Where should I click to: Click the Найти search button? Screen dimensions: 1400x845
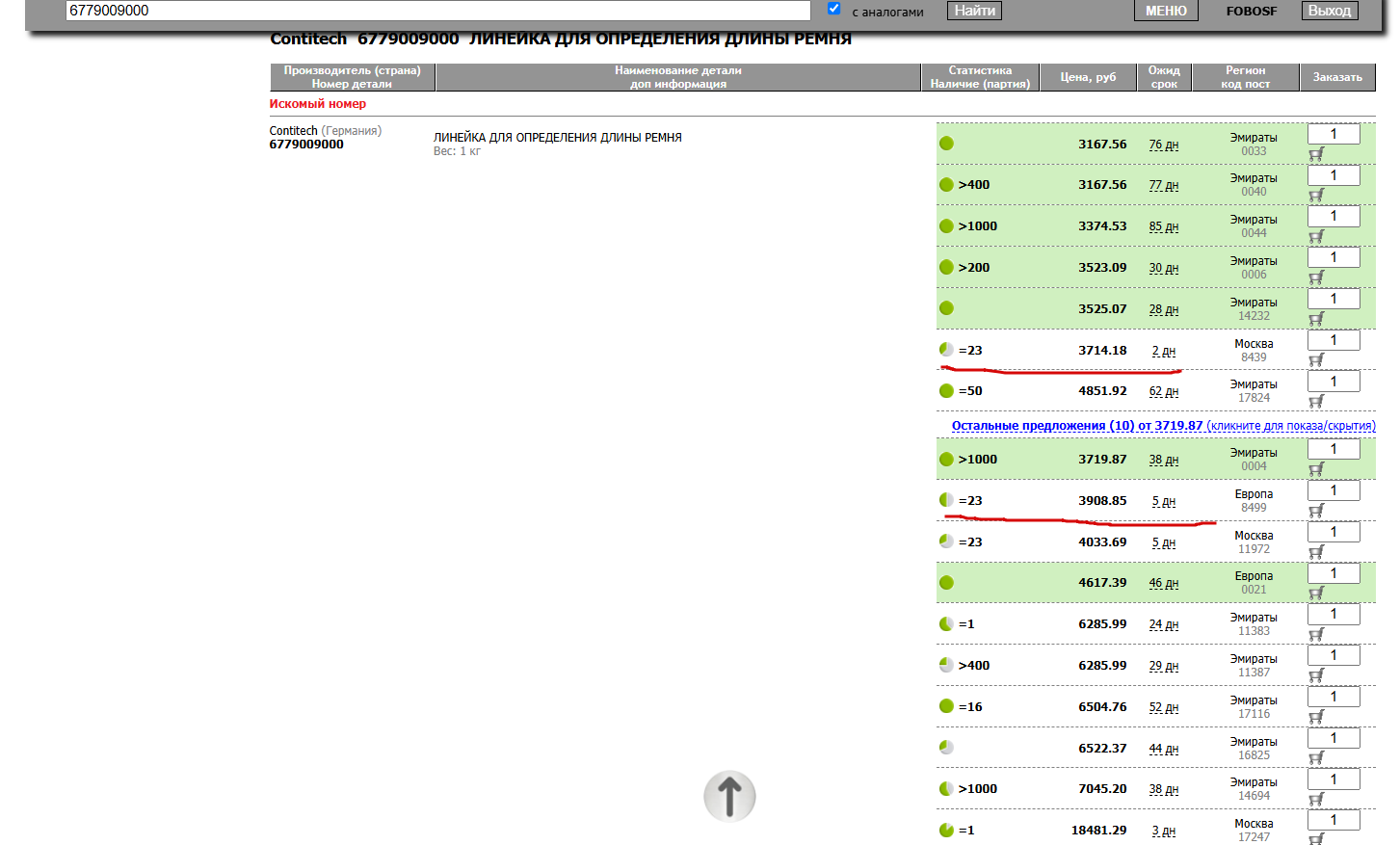975,11
